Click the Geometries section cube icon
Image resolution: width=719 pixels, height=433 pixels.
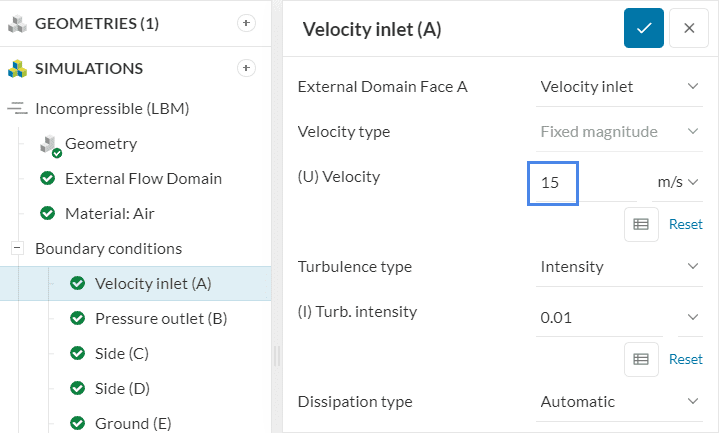(x=17, y=23)
